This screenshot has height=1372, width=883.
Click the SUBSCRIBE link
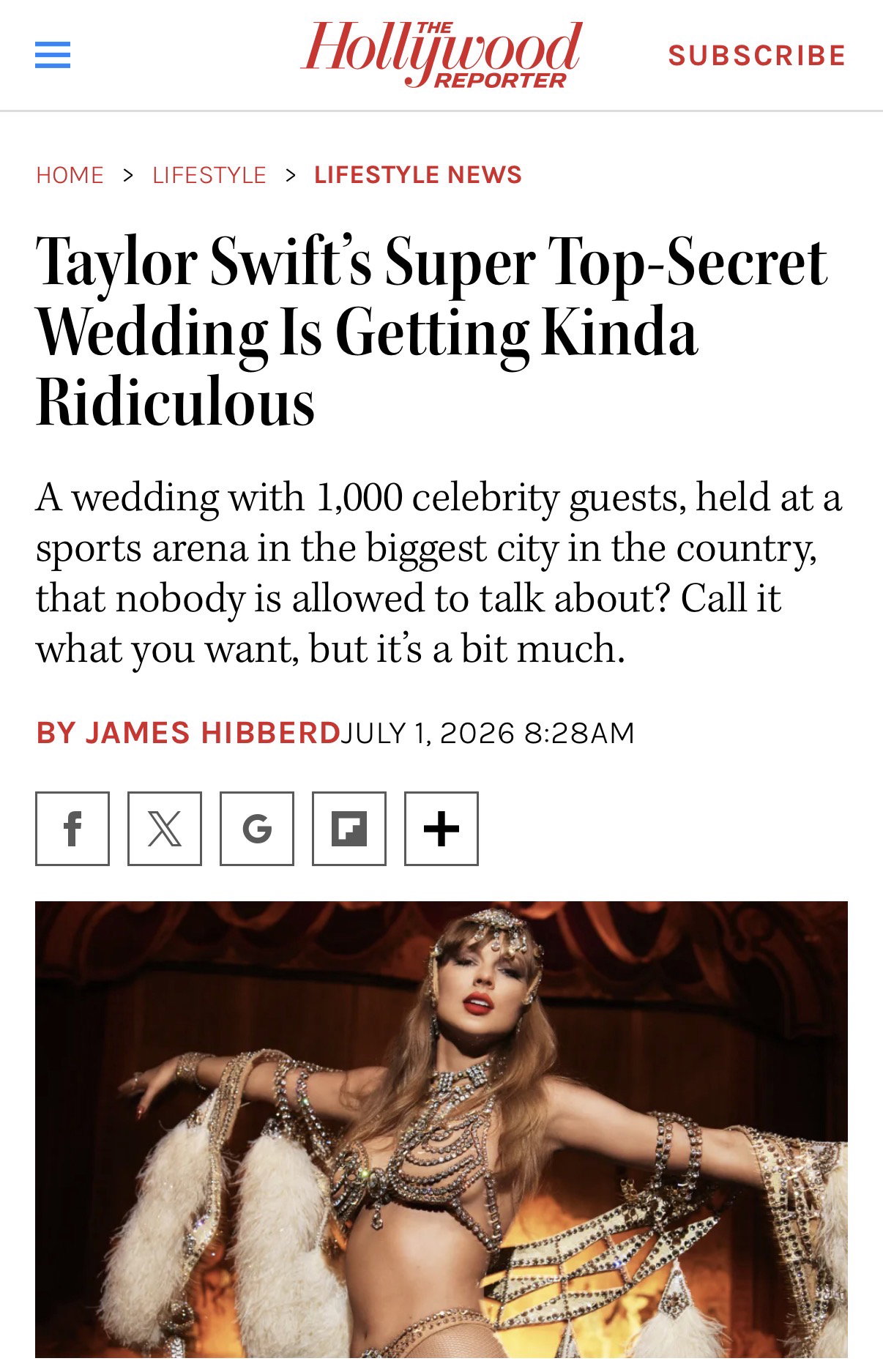point(757,56)
